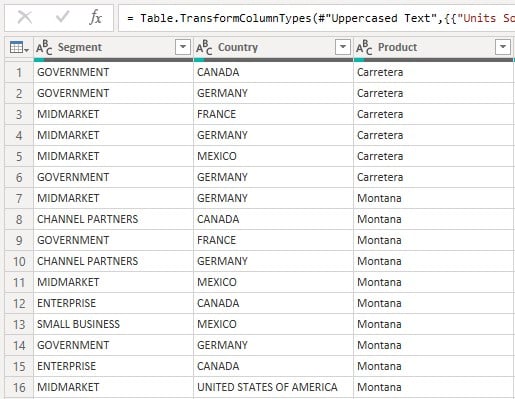
Task: Click inside the formula bar text
Action: tap(318, 18)
